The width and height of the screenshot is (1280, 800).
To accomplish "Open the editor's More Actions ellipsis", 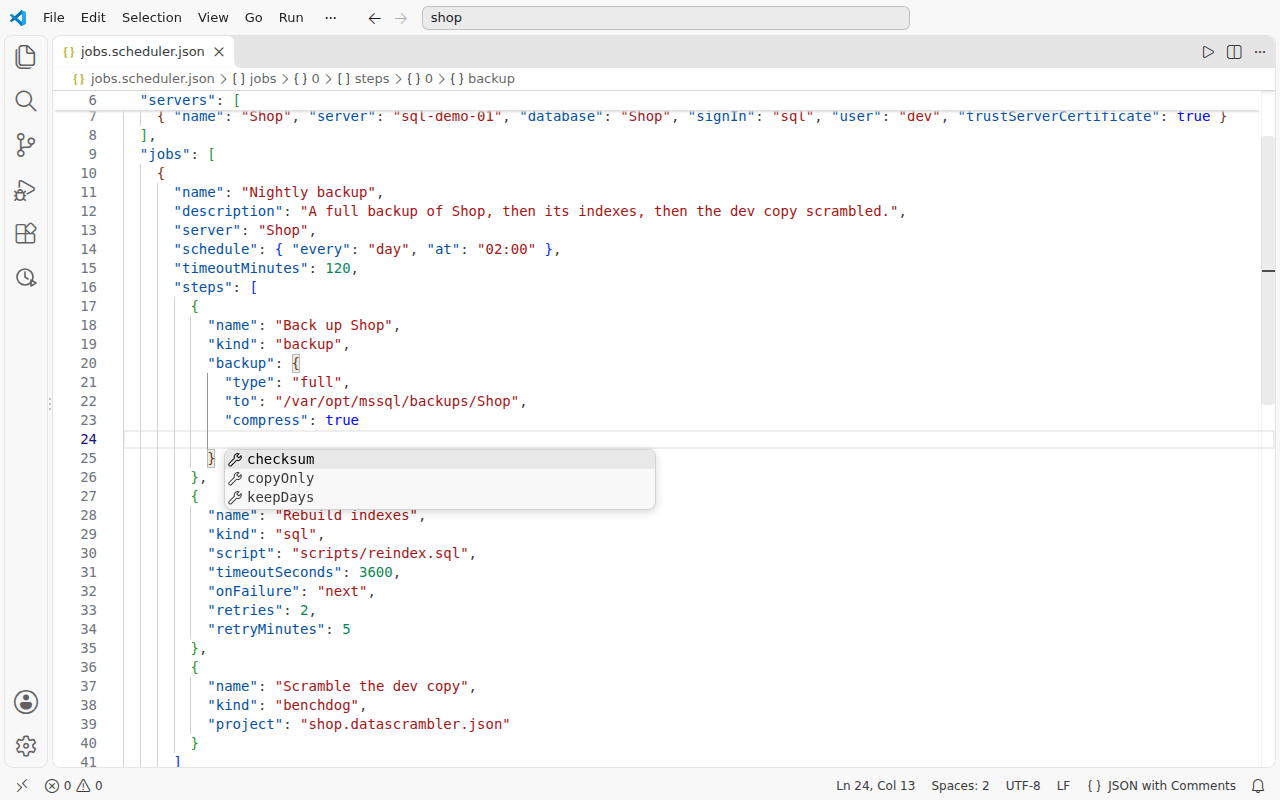I will (1260, 52).
